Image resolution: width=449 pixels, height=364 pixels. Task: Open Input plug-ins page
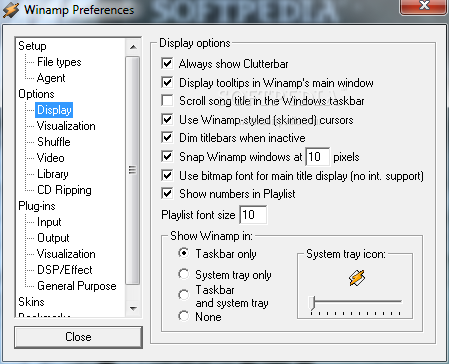pos(49,222)
